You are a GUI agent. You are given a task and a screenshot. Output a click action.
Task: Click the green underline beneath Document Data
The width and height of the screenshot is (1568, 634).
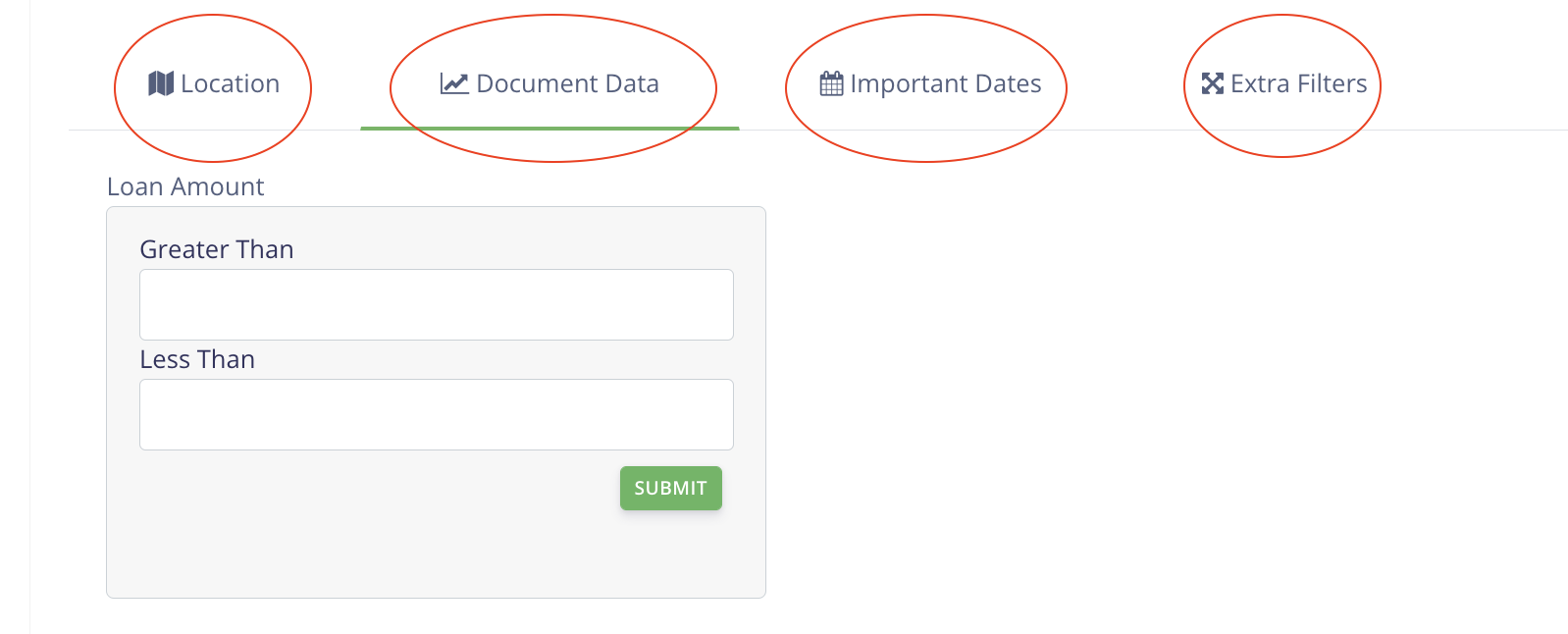point(549,128)
